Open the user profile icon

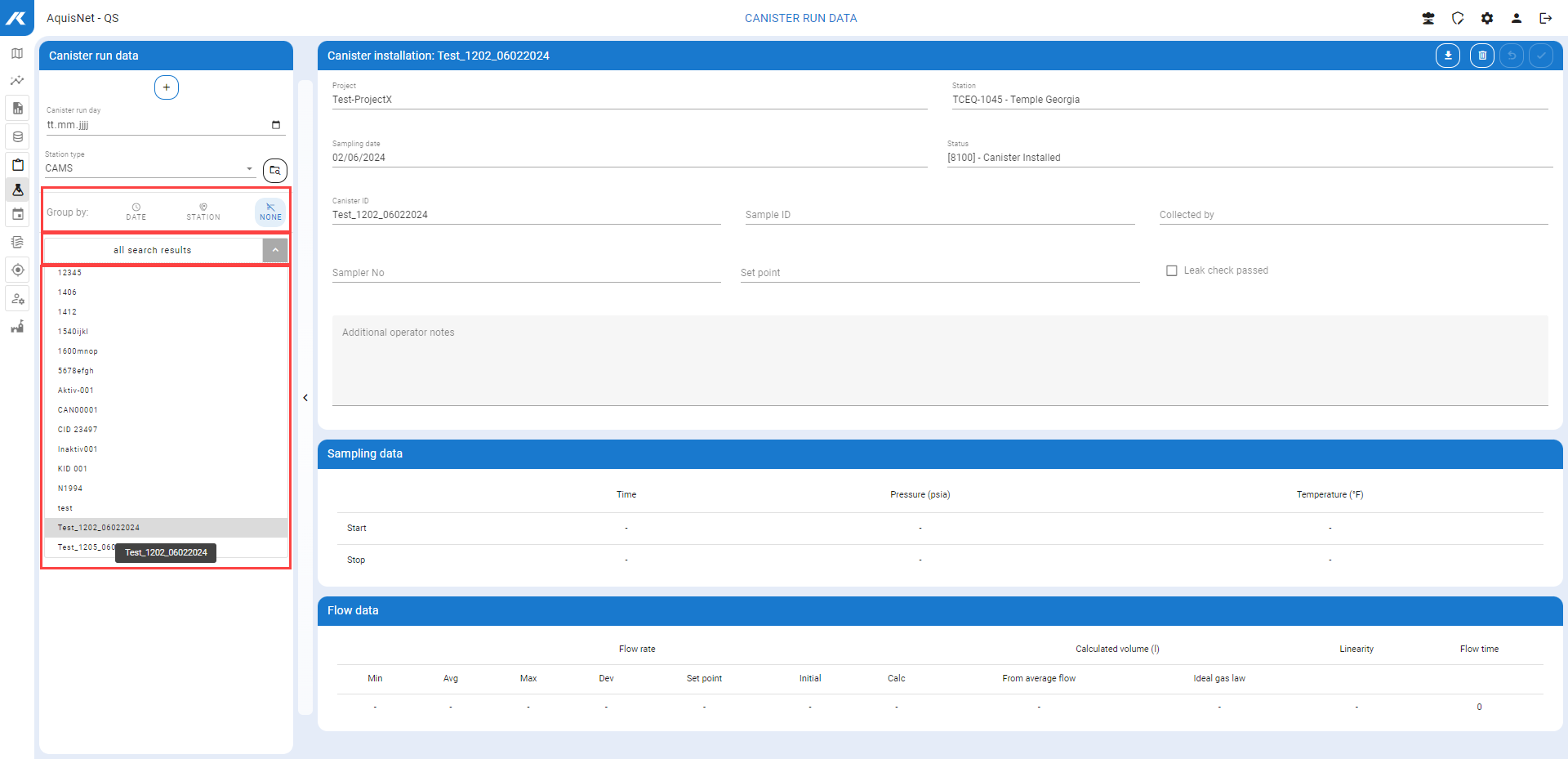click(x=1516, y=18)
